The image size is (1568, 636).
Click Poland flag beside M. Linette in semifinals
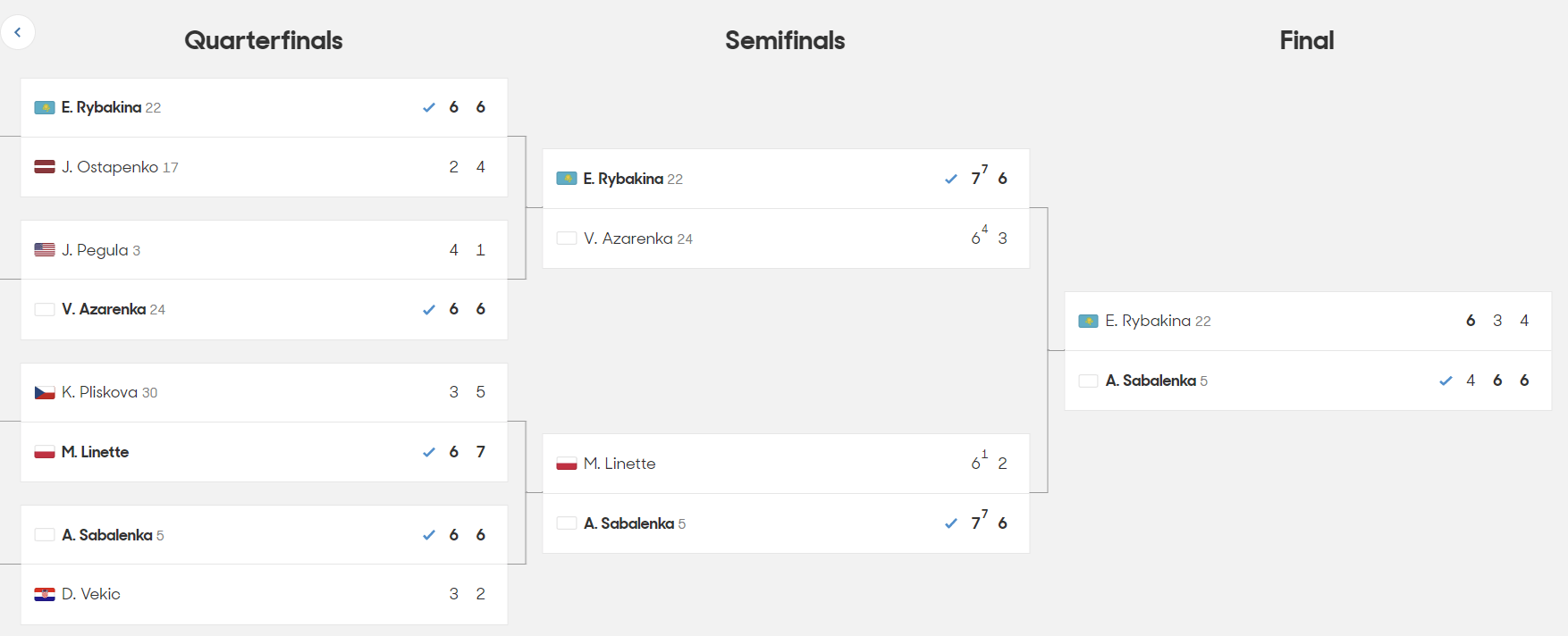[567, 464]
